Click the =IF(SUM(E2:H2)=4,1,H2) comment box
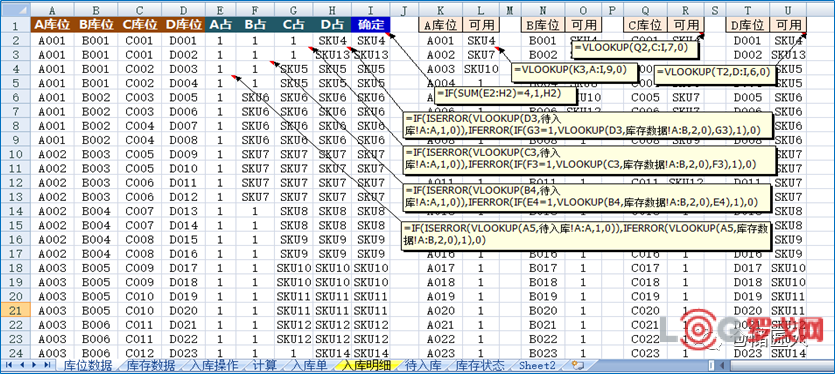 [x=506, y=95]
